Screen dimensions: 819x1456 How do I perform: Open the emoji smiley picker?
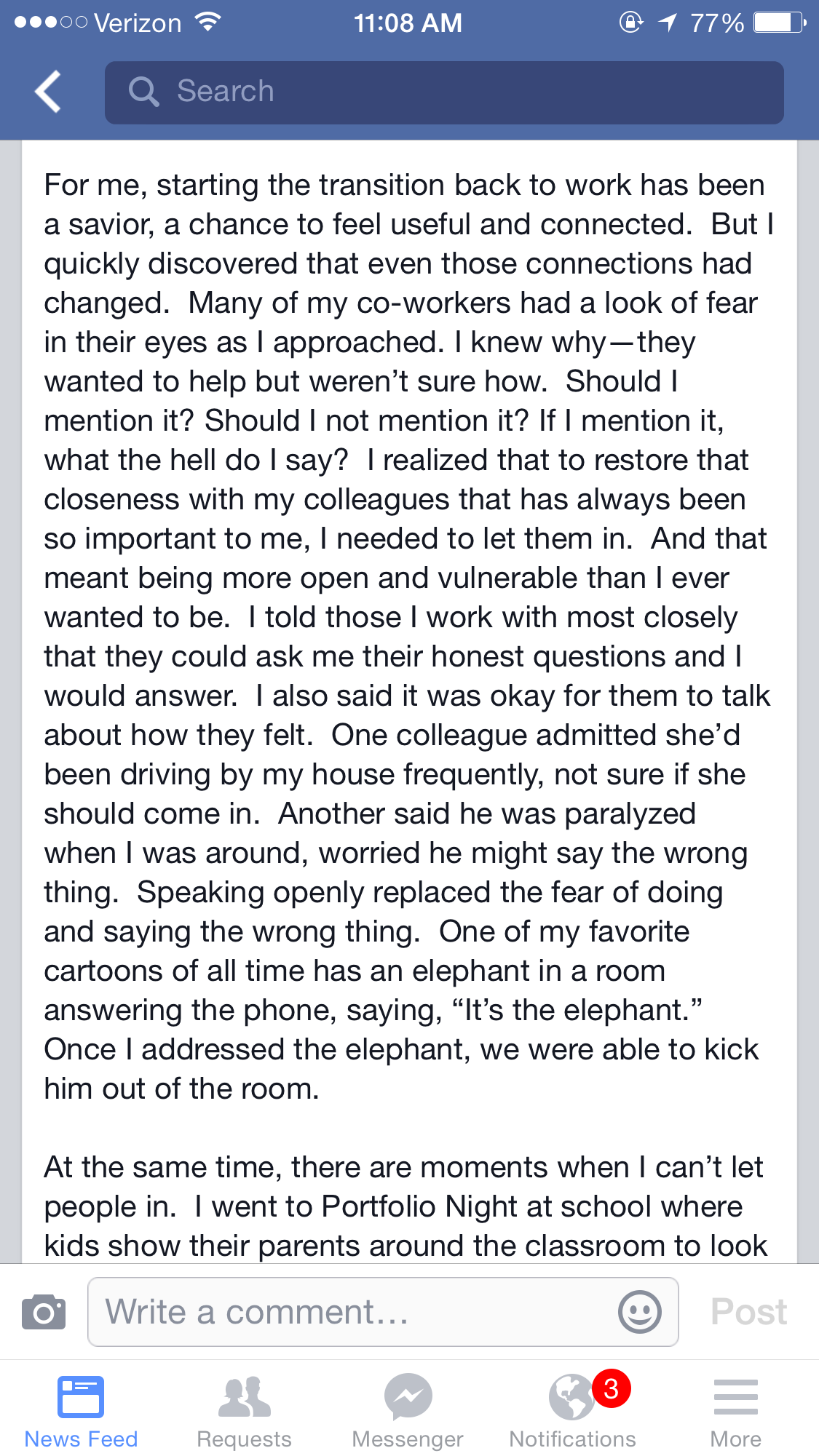pyautogui.click(x=639, y=1312)
